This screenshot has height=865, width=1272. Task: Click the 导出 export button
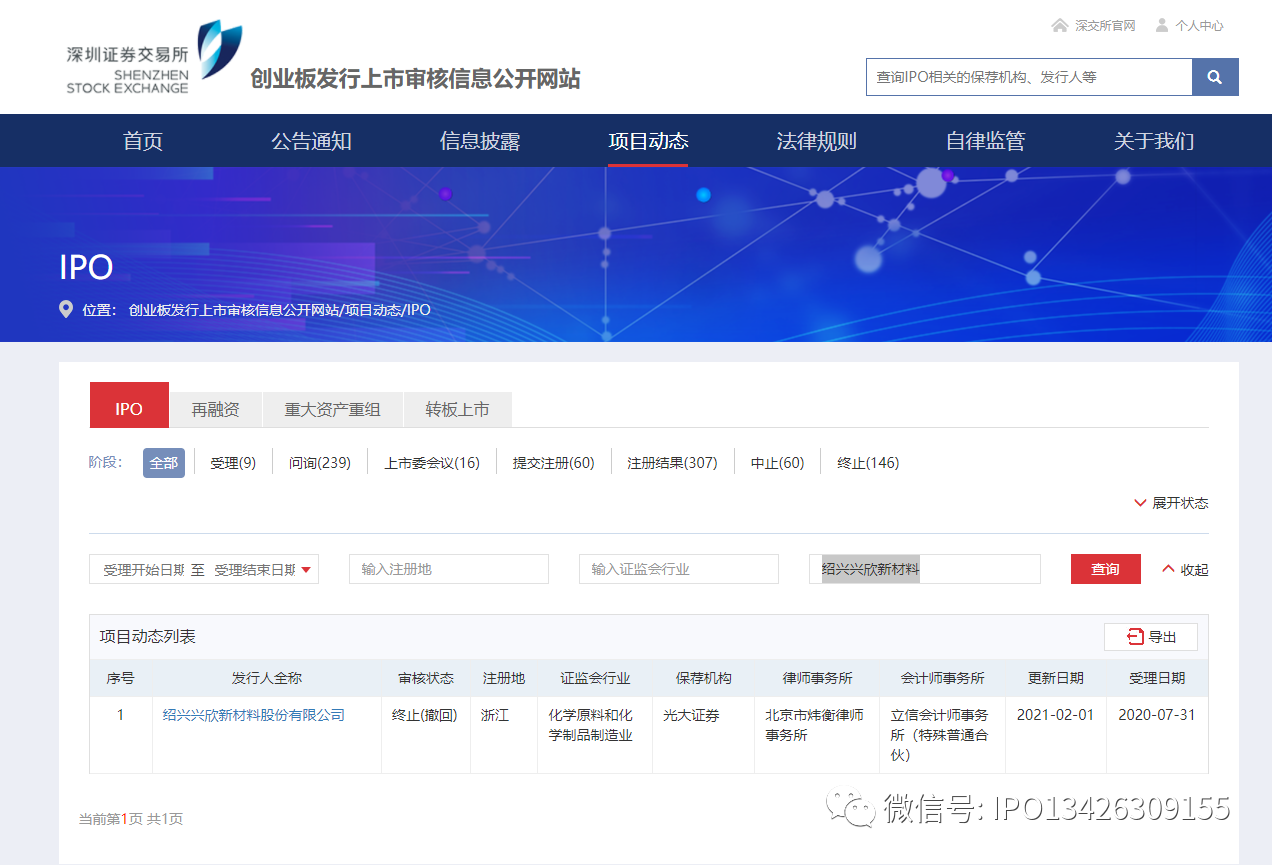point(1151,637)
